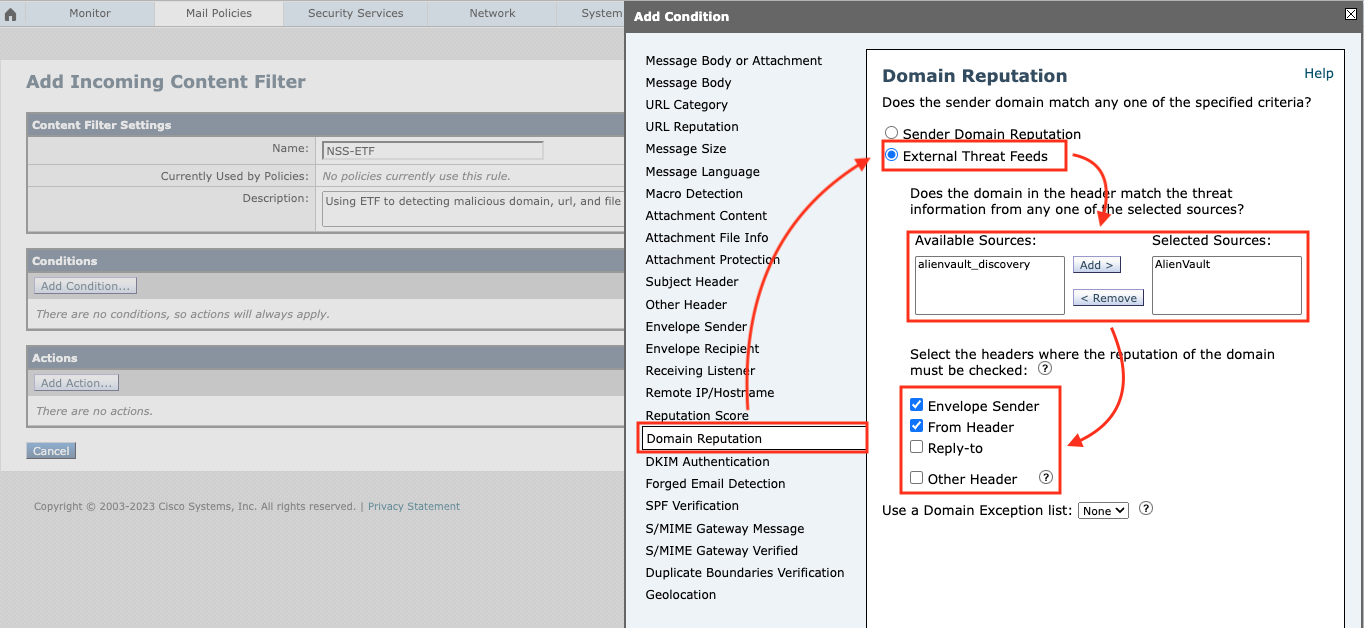The height and width of the screenshot is (628, 1364).
Task: Uncheck the Envelope Sender checkbox
Action: point(916,404)
